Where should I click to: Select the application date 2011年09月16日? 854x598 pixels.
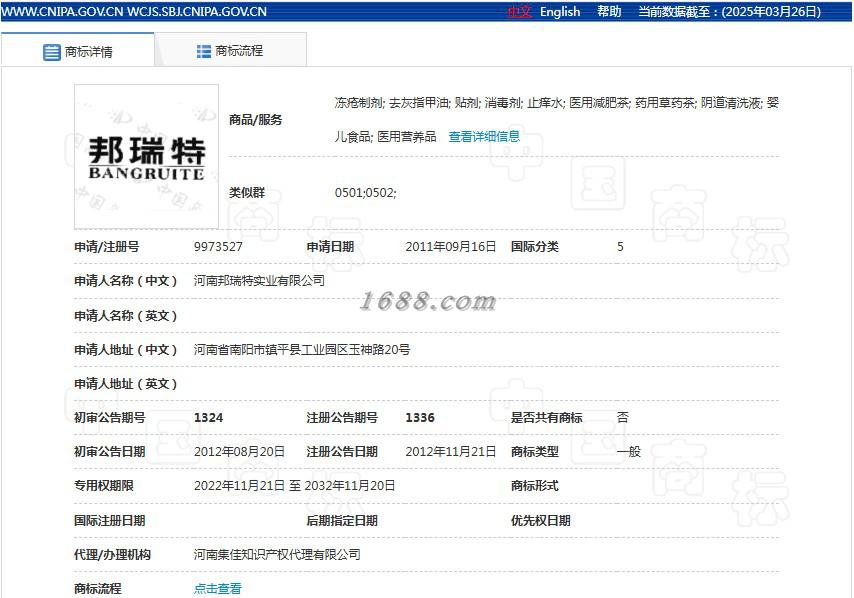click(451, 247)
